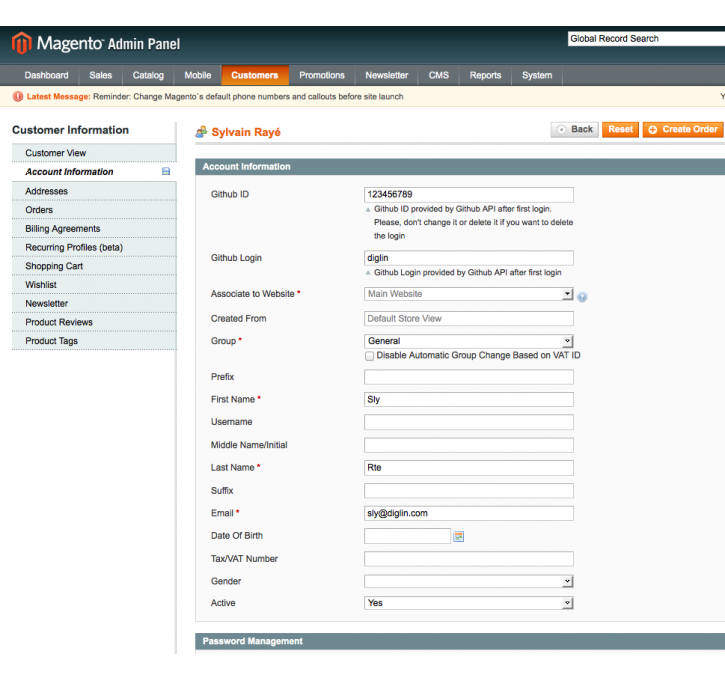Click the 'Github Login provided by Github API' note

(467, 273)
